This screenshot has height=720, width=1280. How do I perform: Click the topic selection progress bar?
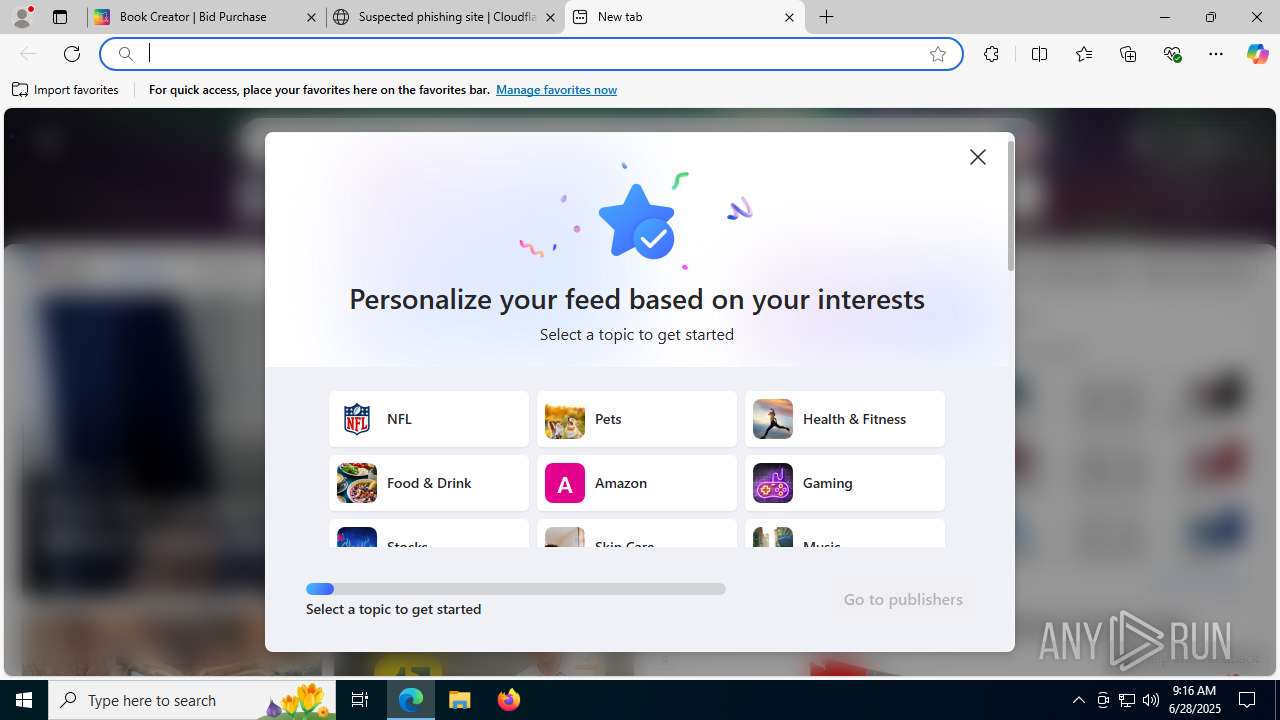pyautogui.click(x=516, y=589)
